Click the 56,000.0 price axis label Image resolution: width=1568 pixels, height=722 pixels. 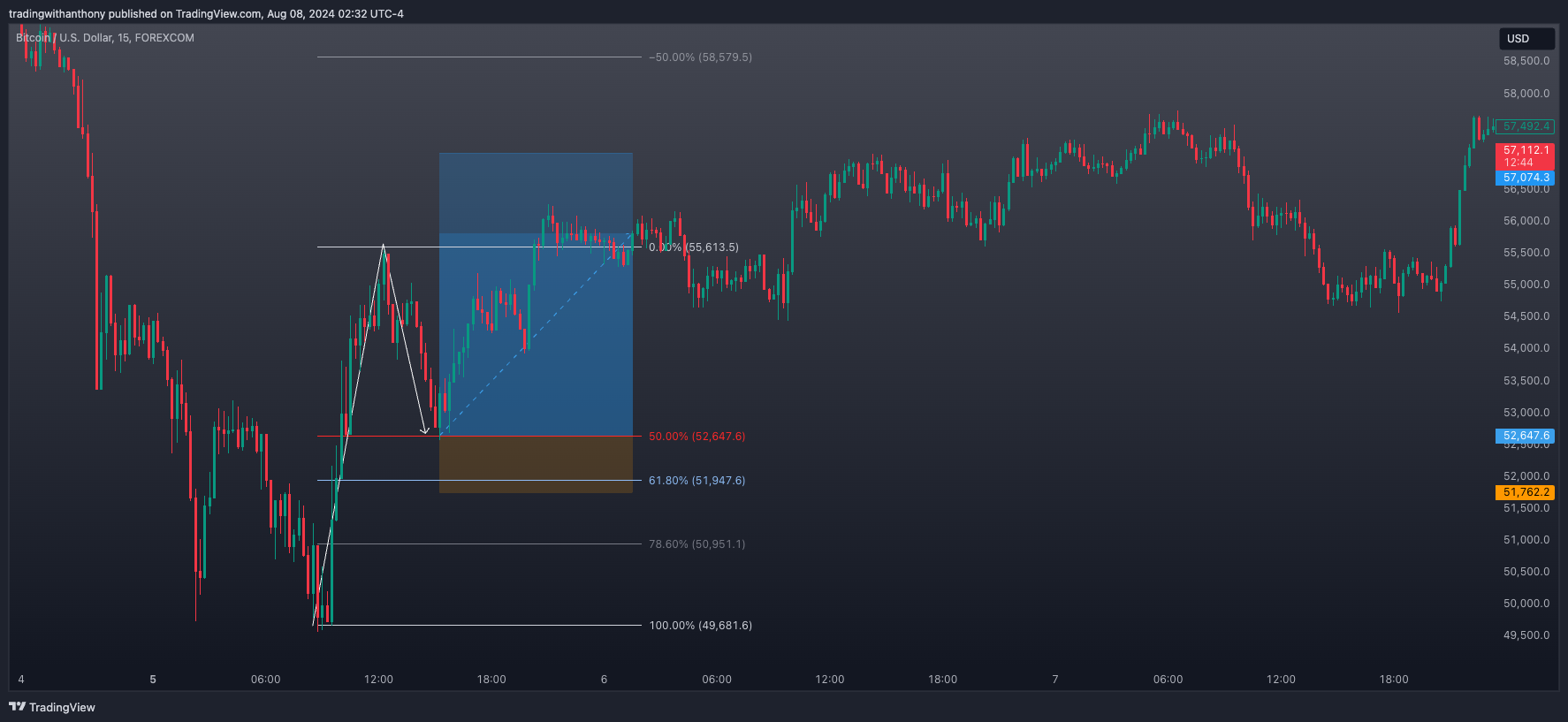point(1526,221)
